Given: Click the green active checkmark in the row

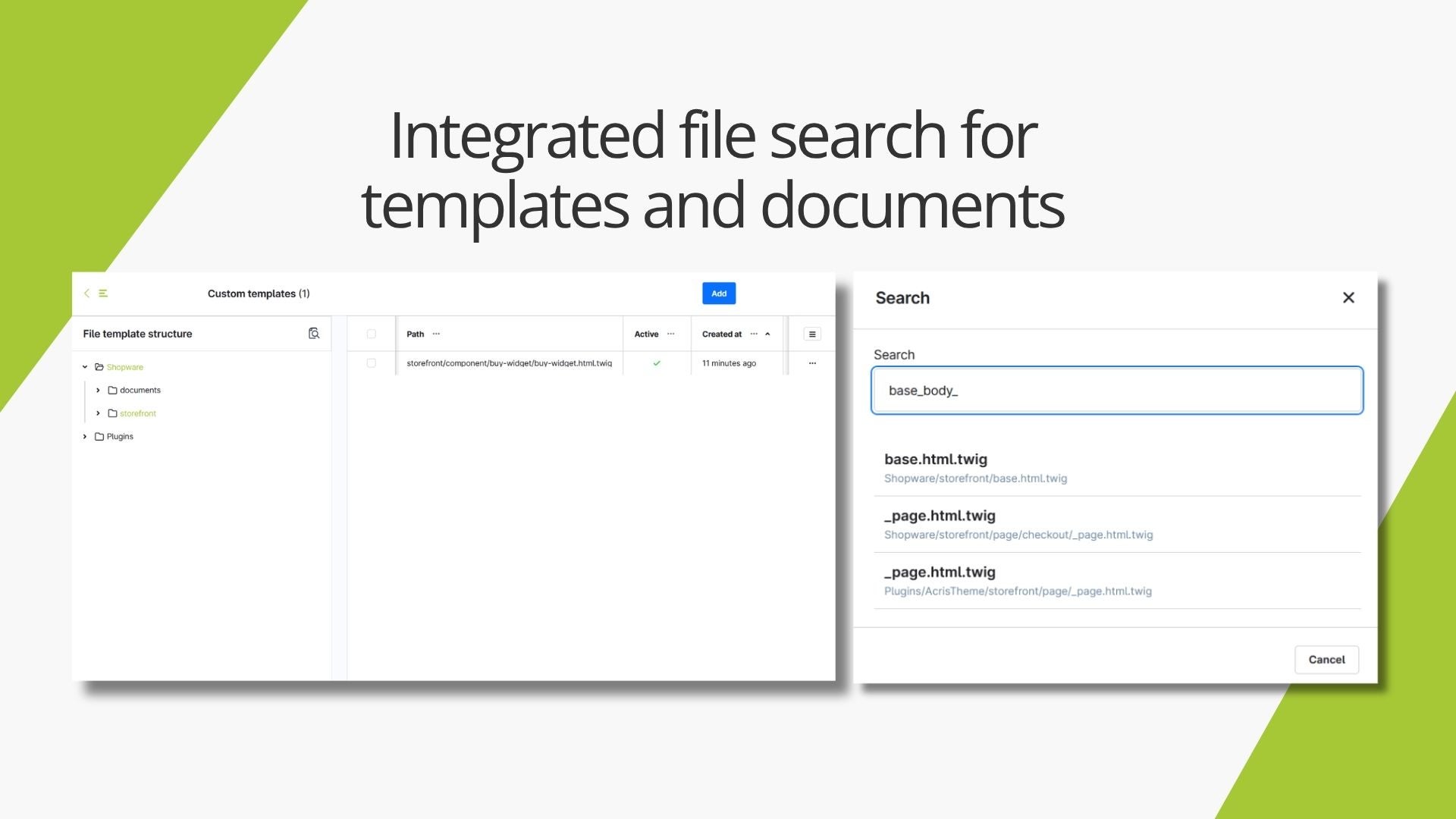Looking at the screenshot, I should [657, 363].
